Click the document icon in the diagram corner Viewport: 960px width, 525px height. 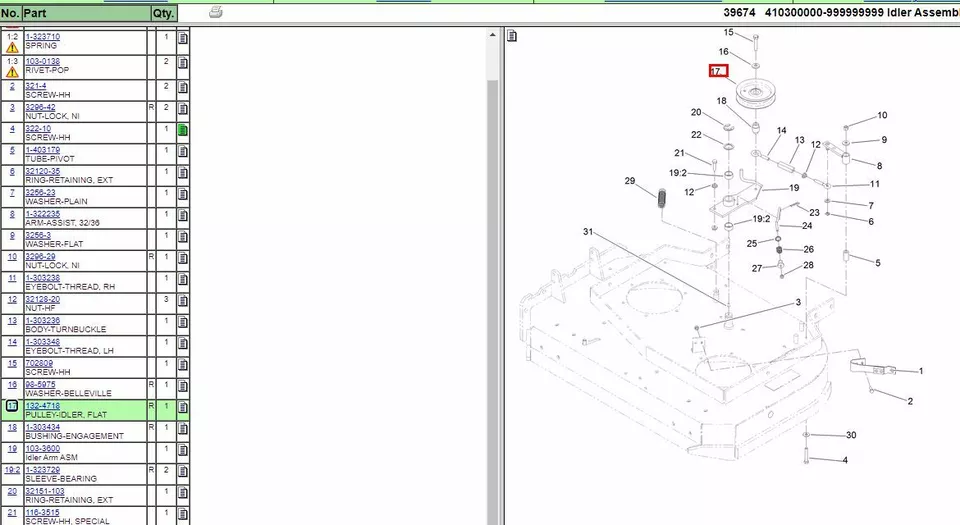click(512, 37)
